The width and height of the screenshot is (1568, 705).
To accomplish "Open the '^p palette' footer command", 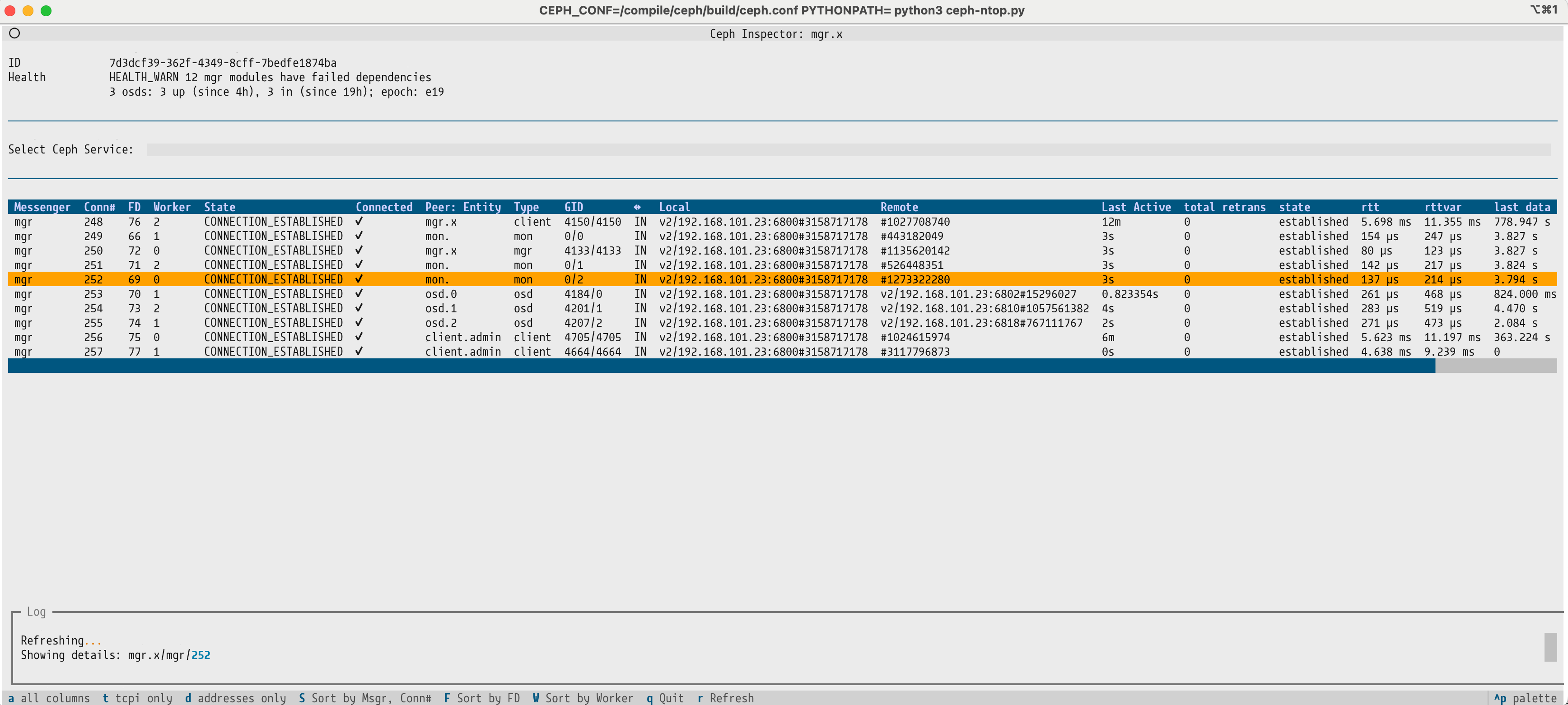I will pyautogui.click(x=1526, y=698).
